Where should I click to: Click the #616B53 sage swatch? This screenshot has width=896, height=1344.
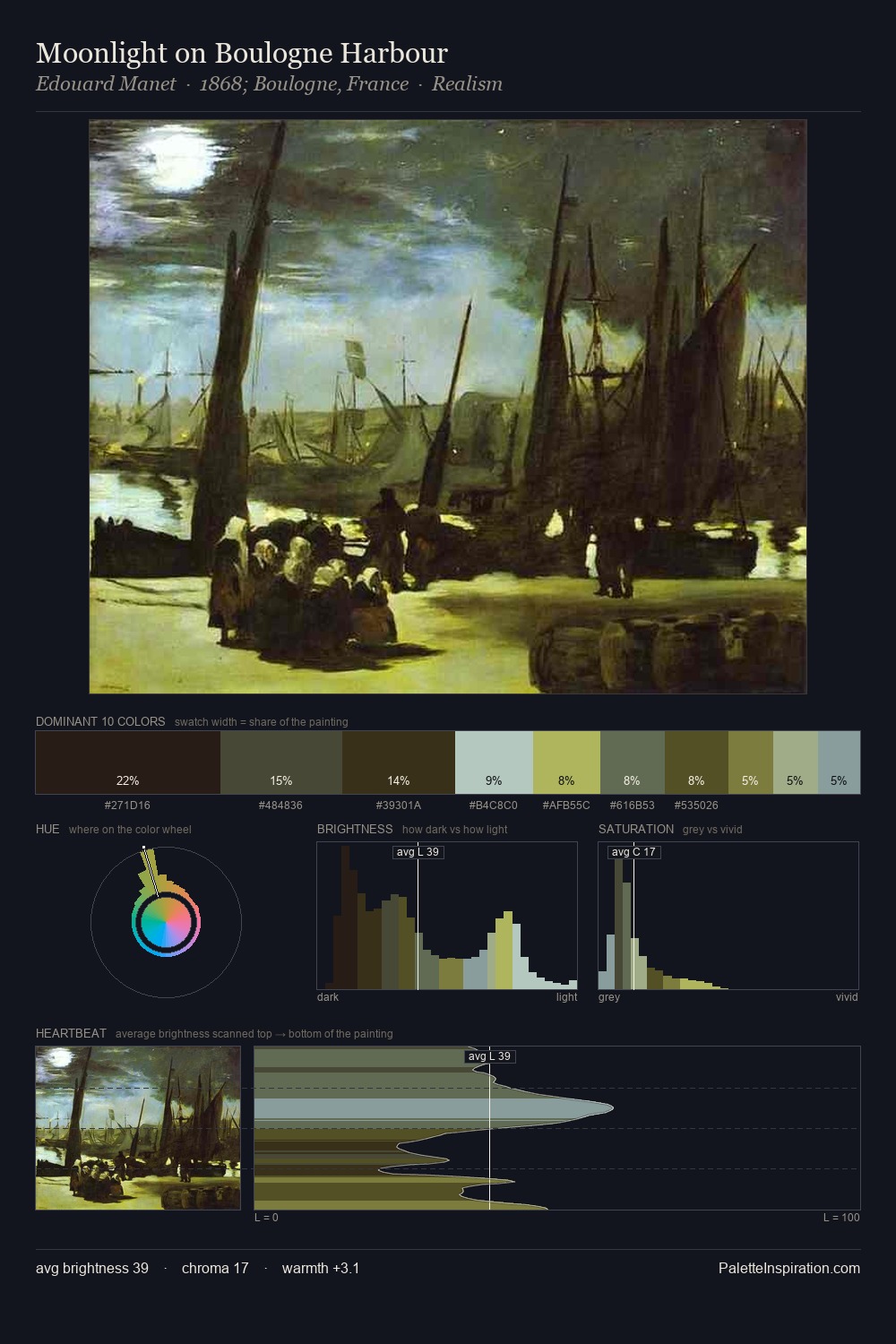(633, 762)
